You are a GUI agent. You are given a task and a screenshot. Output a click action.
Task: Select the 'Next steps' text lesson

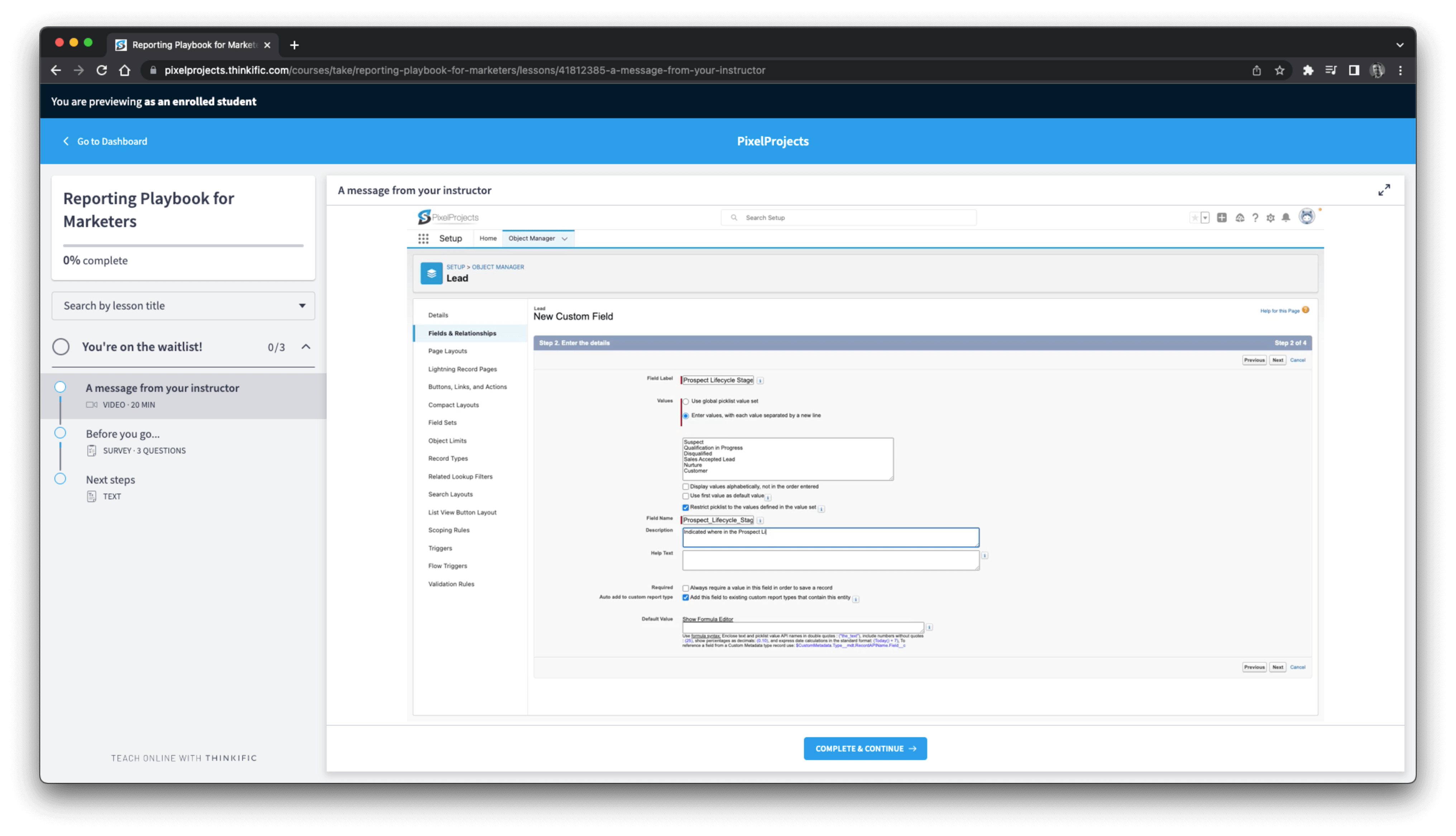[110, 480]
